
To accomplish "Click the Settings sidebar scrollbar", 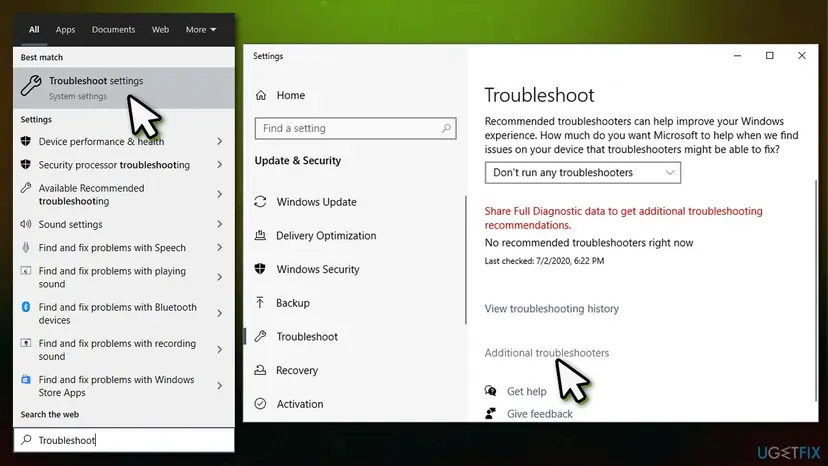I will coord(466,259).
